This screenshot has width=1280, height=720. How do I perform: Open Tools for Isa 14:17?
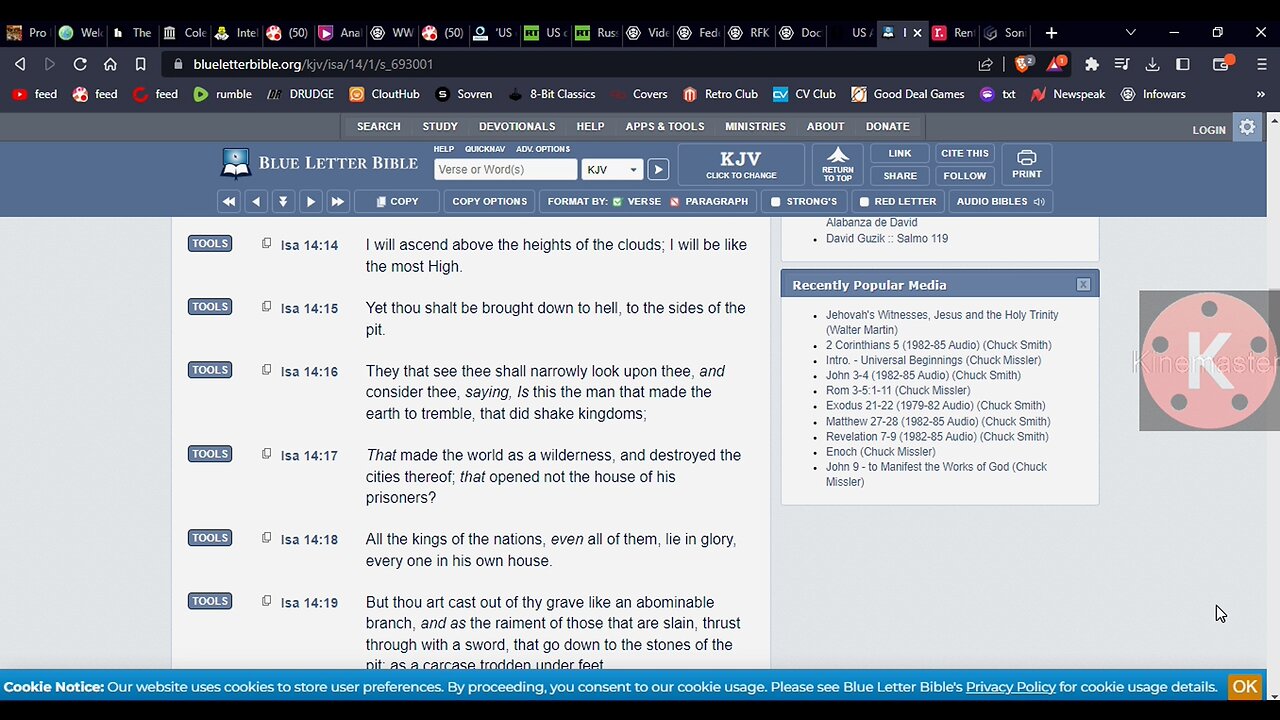(x=210, y=453)
